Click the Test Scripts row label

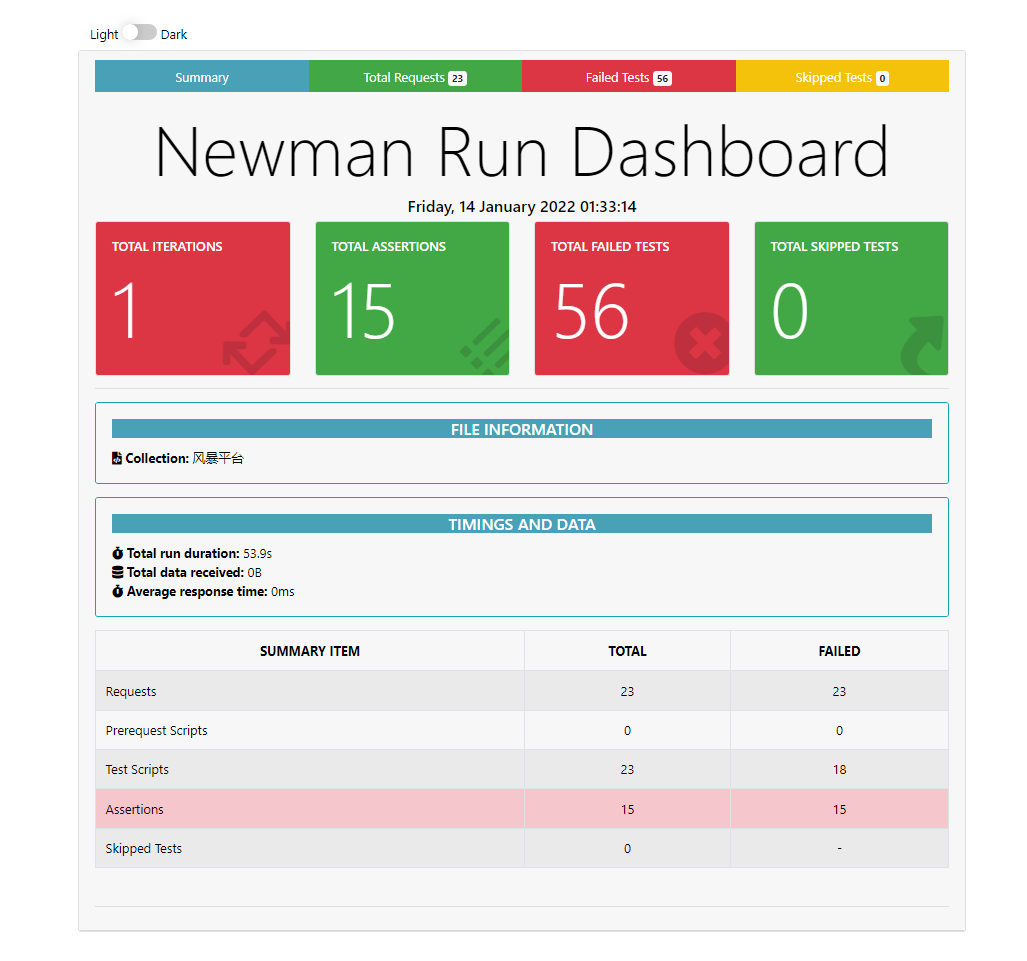(x=137, y=770)
